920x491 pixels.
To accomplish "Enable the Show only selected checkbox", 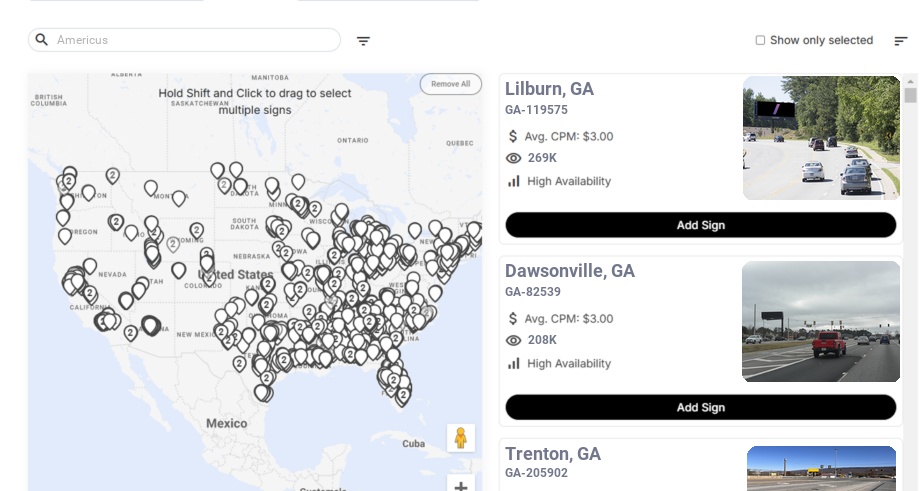I will 760,41.
